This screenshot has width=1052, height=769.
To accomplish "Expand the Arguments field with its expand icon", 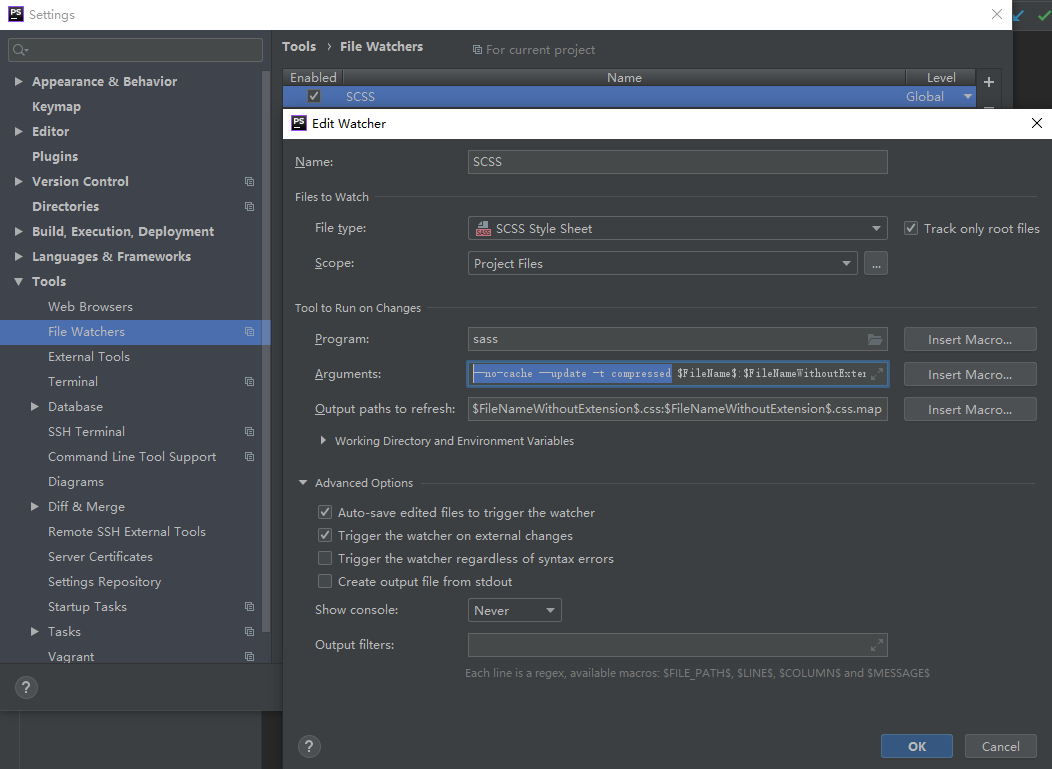I will tap(877, 374).
